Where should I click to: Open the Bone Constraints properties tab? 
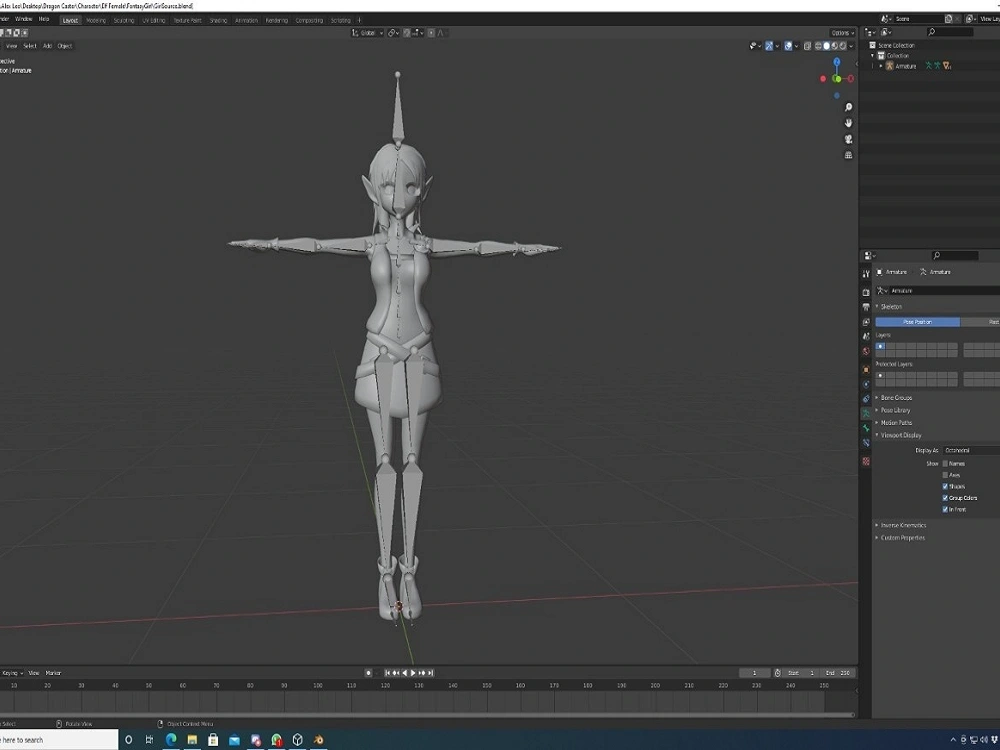click(866, 443)
